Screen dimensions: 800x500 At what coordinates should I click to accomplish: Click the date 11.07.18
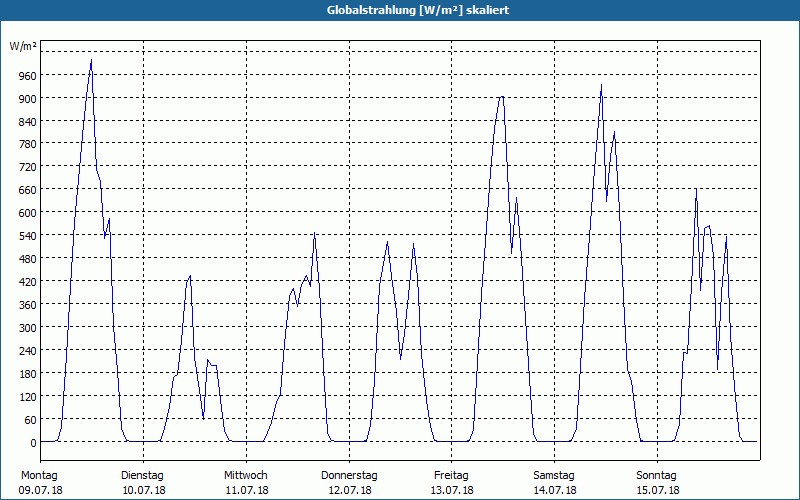point(247,490)
